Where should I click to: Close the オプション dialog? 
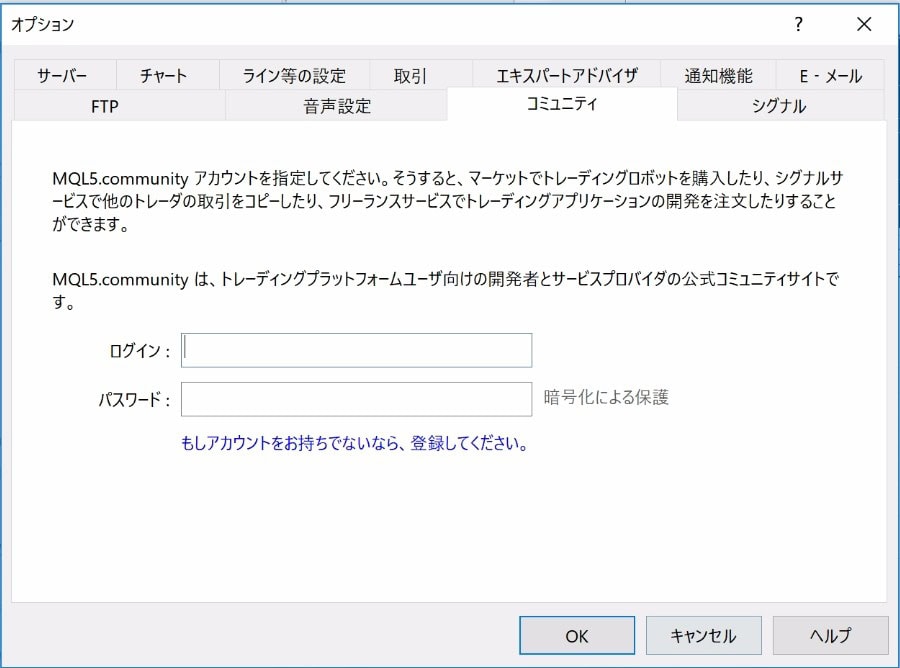(x=864, y=24)
